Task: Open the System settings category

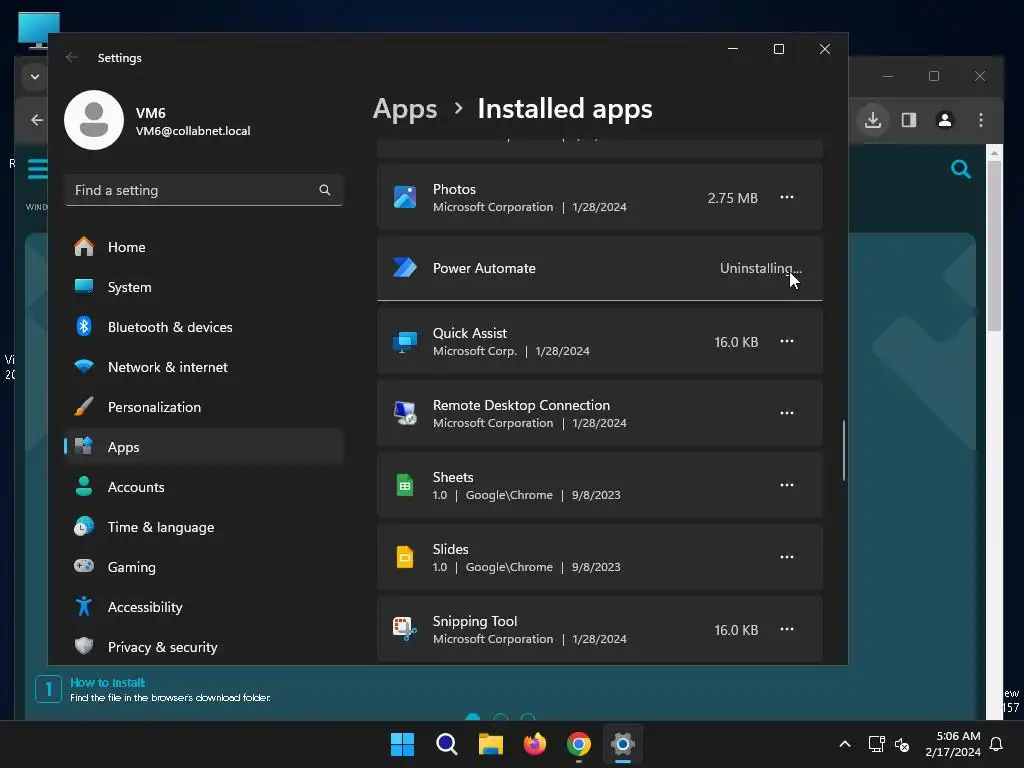Action: (x=204, y=287)
